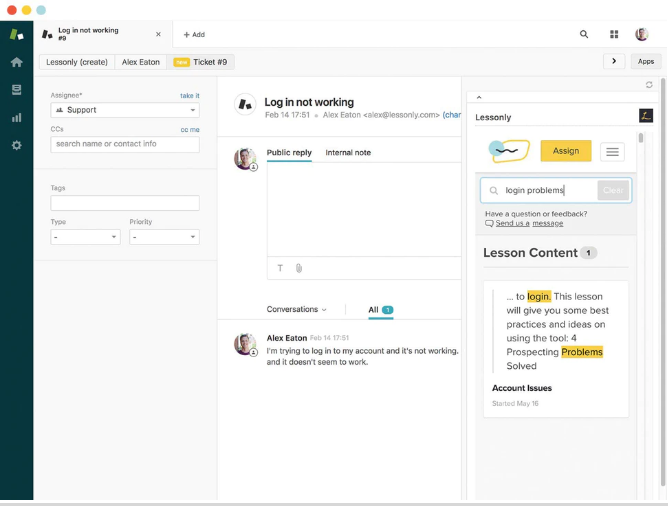Open the Admin settings gear icon
668x506 pixels.
point(16,145)
